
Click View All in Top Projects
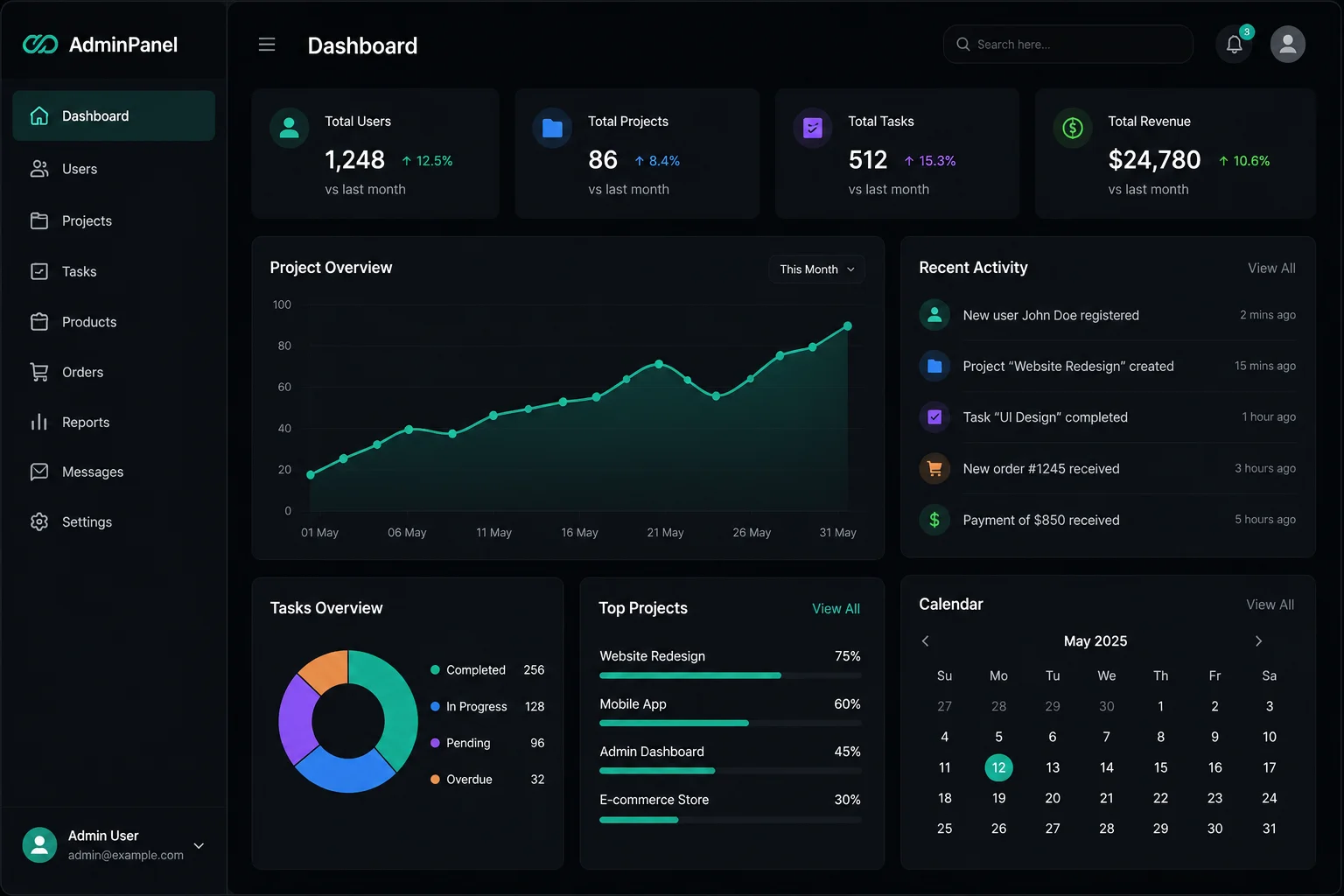click(836, 608)
